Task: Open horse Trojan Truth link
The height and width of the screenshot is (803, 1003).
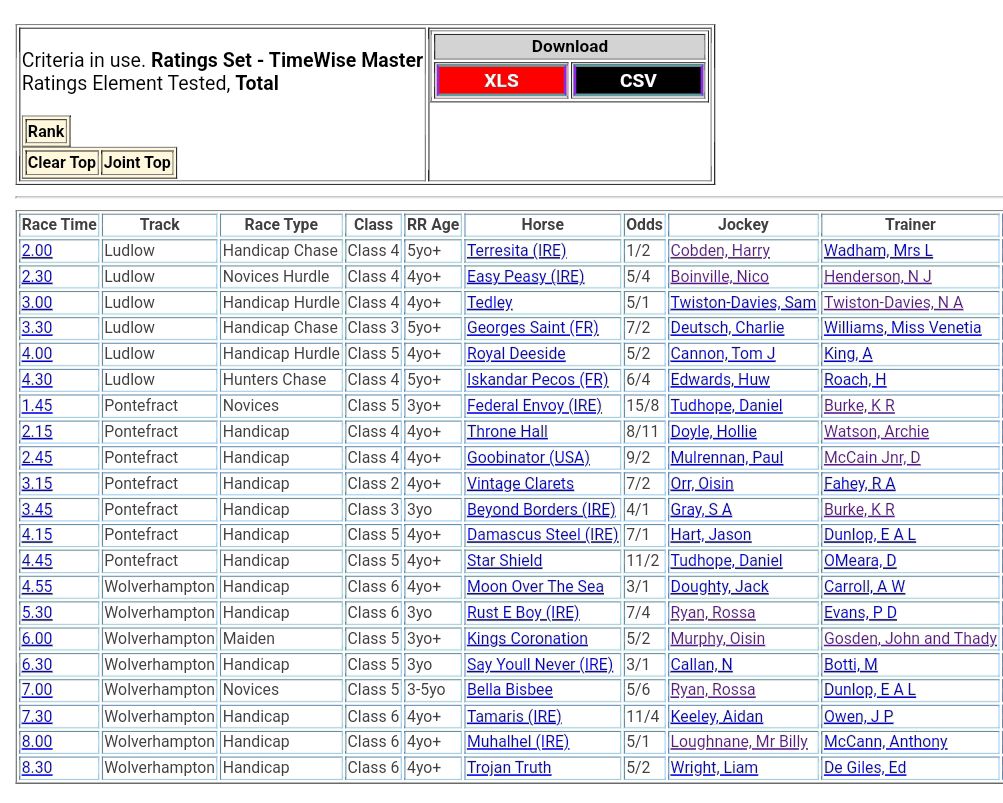Action: (508, 768)
